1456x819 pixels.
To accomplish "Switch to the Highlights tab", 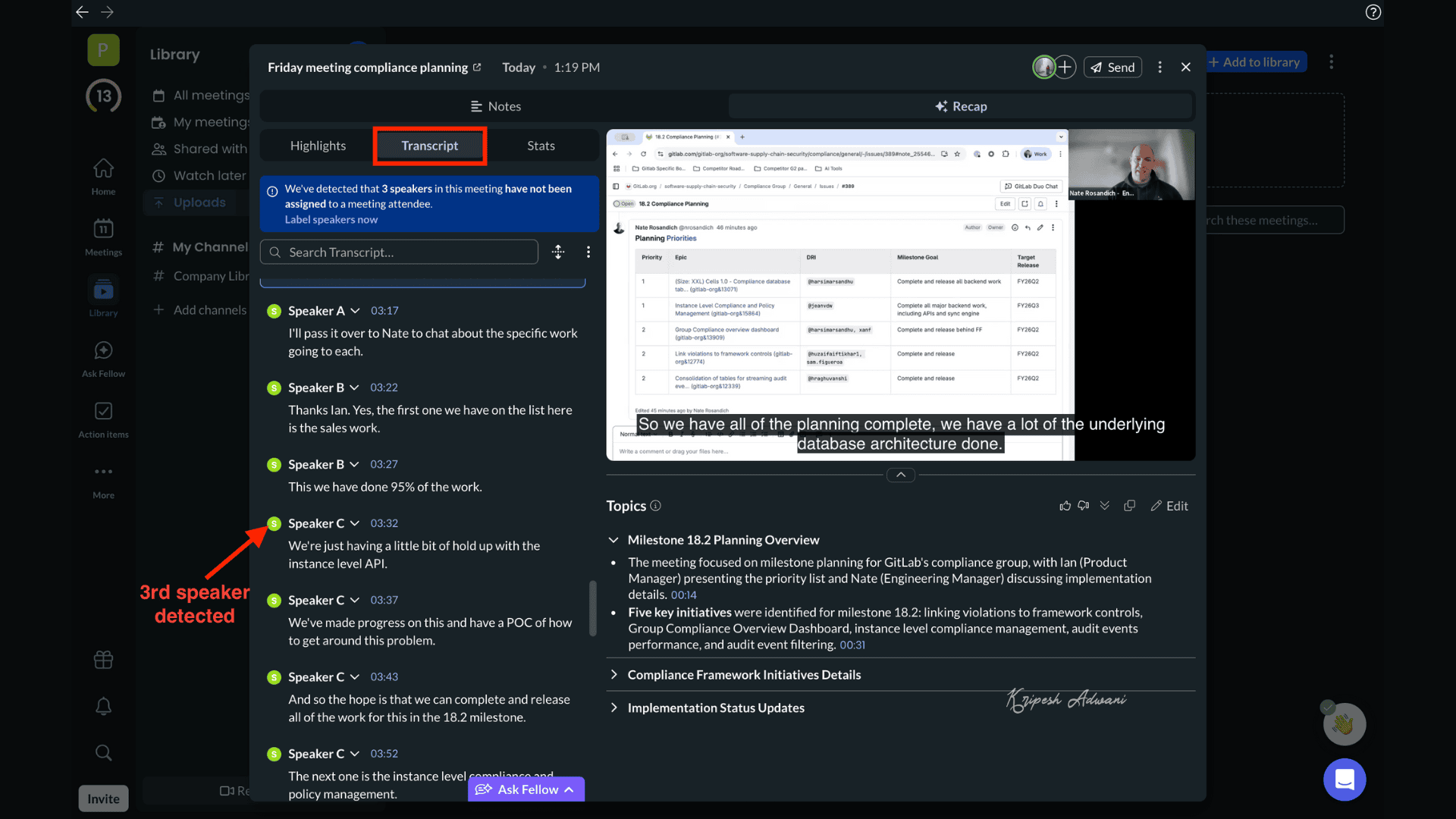I will (318, 146).
